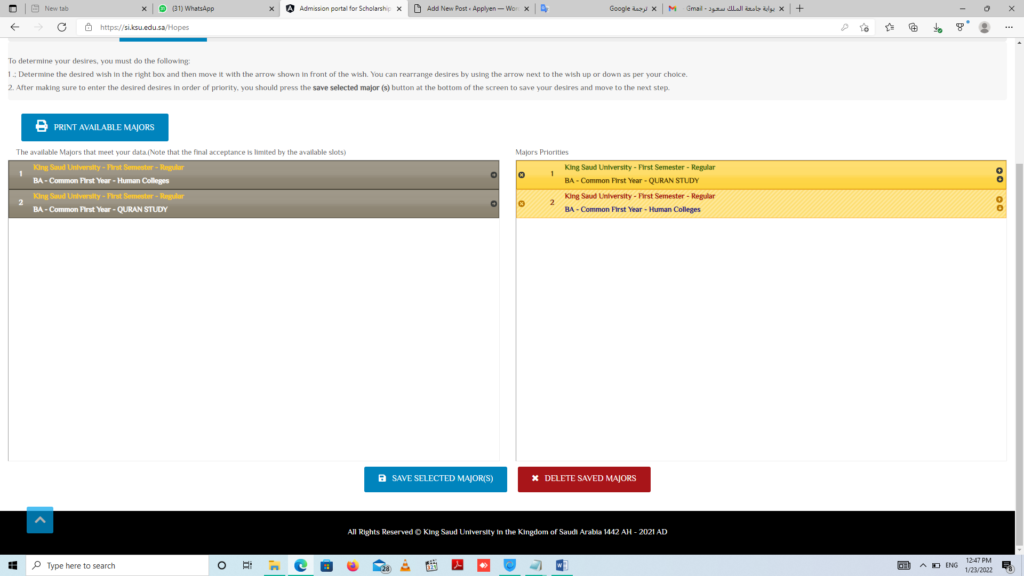Click Print Available Majors button
Image resolution: width=1024 pixels, height=576 pixels.
point(95,127)
